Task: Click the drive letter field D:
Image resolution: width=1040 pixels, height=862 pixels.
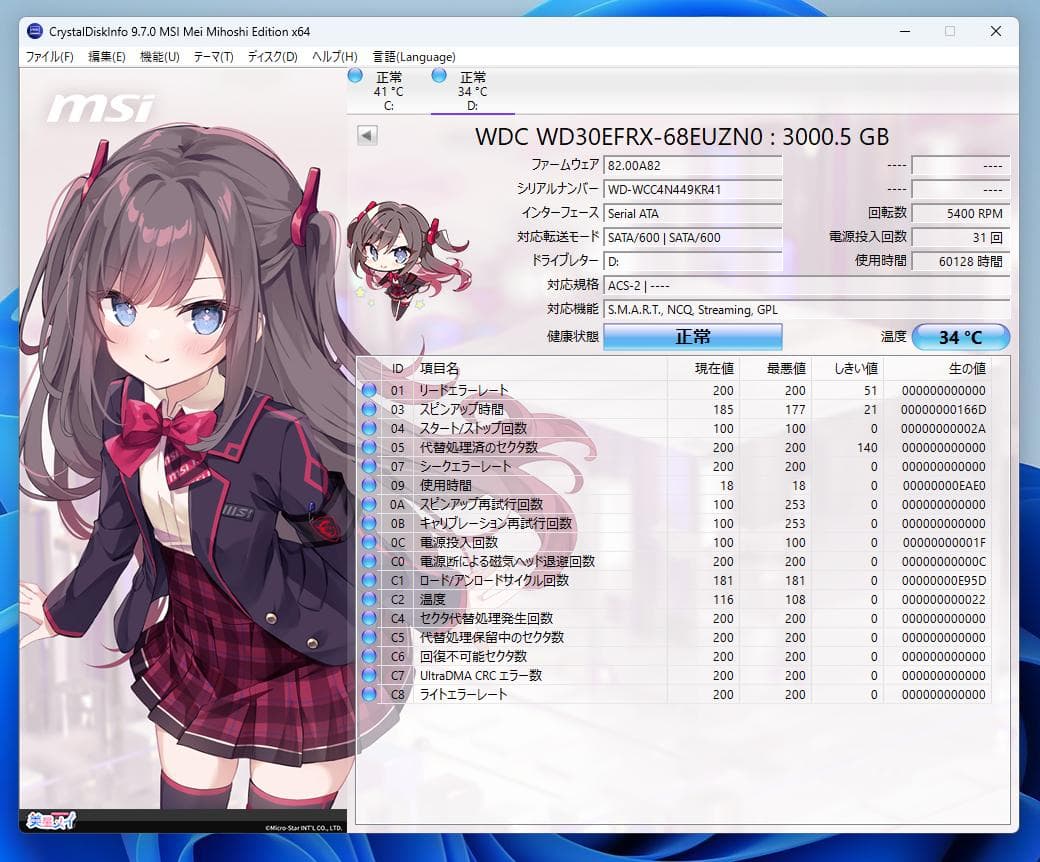Action: point(692,261)
